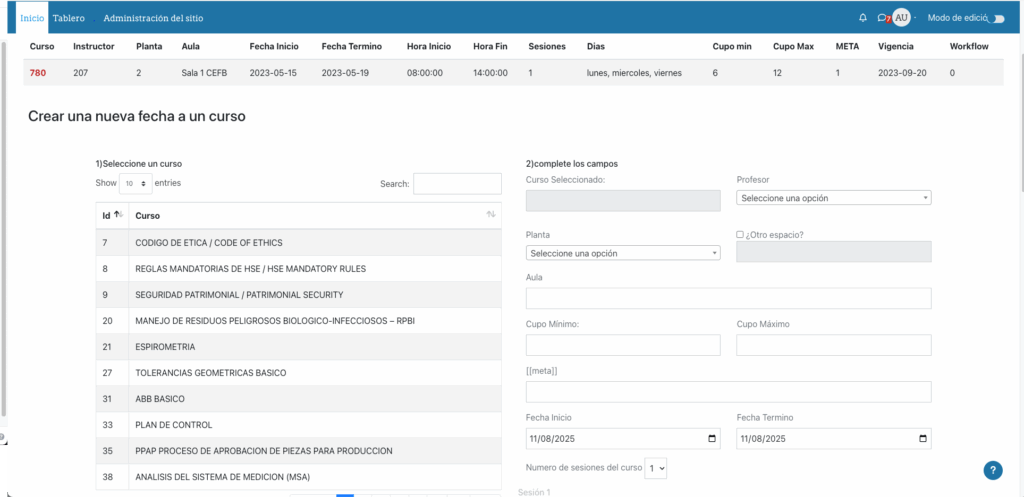Viewport: 1024px width, 497px height.
Task: Select SEGURIDAD PATRIMONIAL row
Action: coord(298,295)
